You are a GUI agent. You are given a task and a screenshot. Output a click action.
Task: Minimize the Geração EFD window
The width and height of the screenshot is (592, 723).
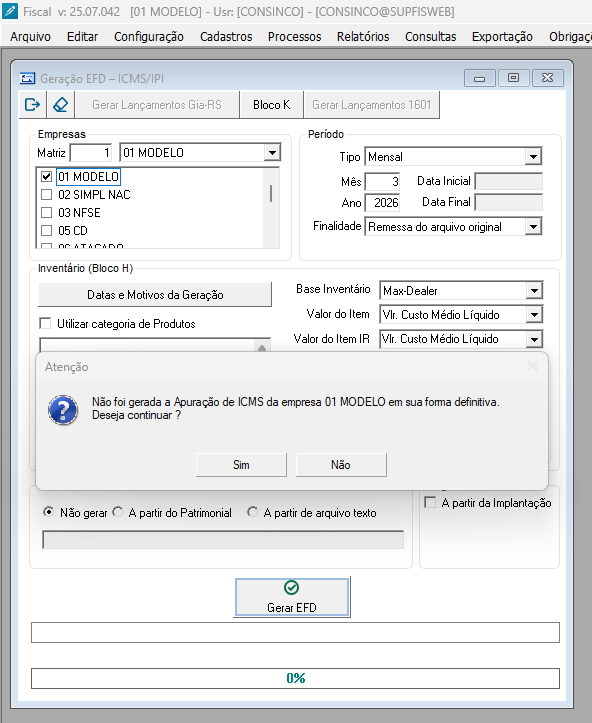coord(480,78)
